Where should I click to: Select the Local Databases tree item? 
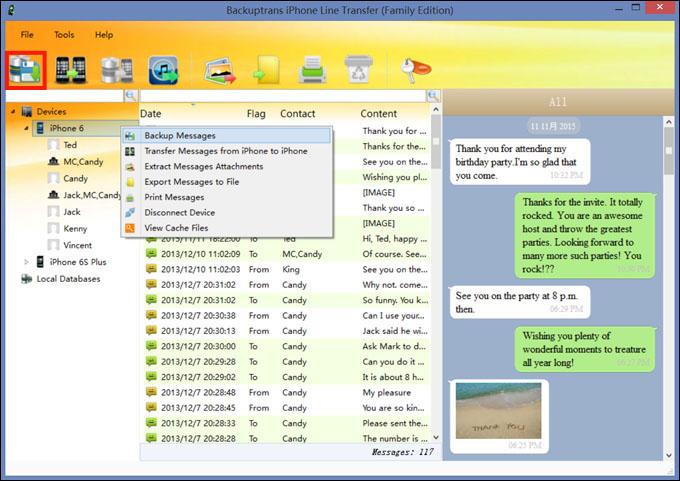click(69, 278)
